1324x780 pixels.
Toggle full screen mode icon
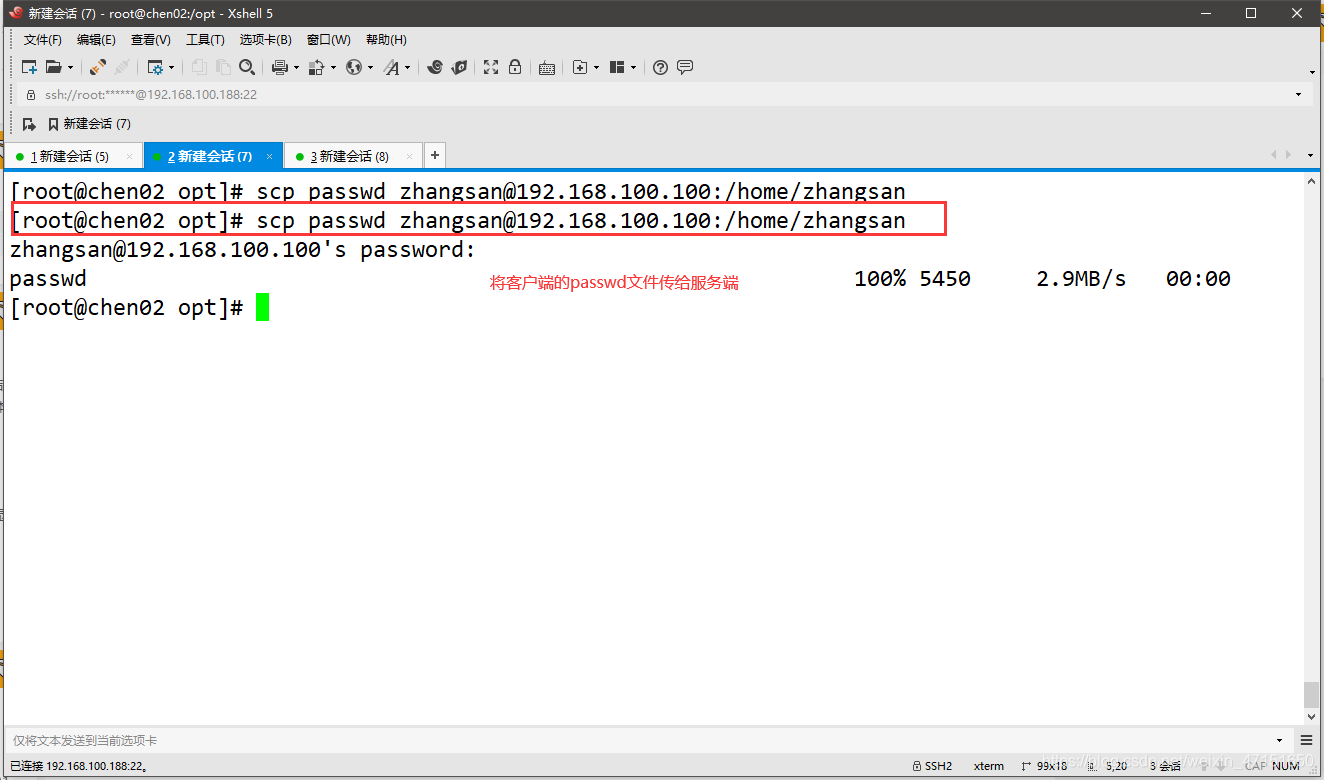click(x=491, y=67)
